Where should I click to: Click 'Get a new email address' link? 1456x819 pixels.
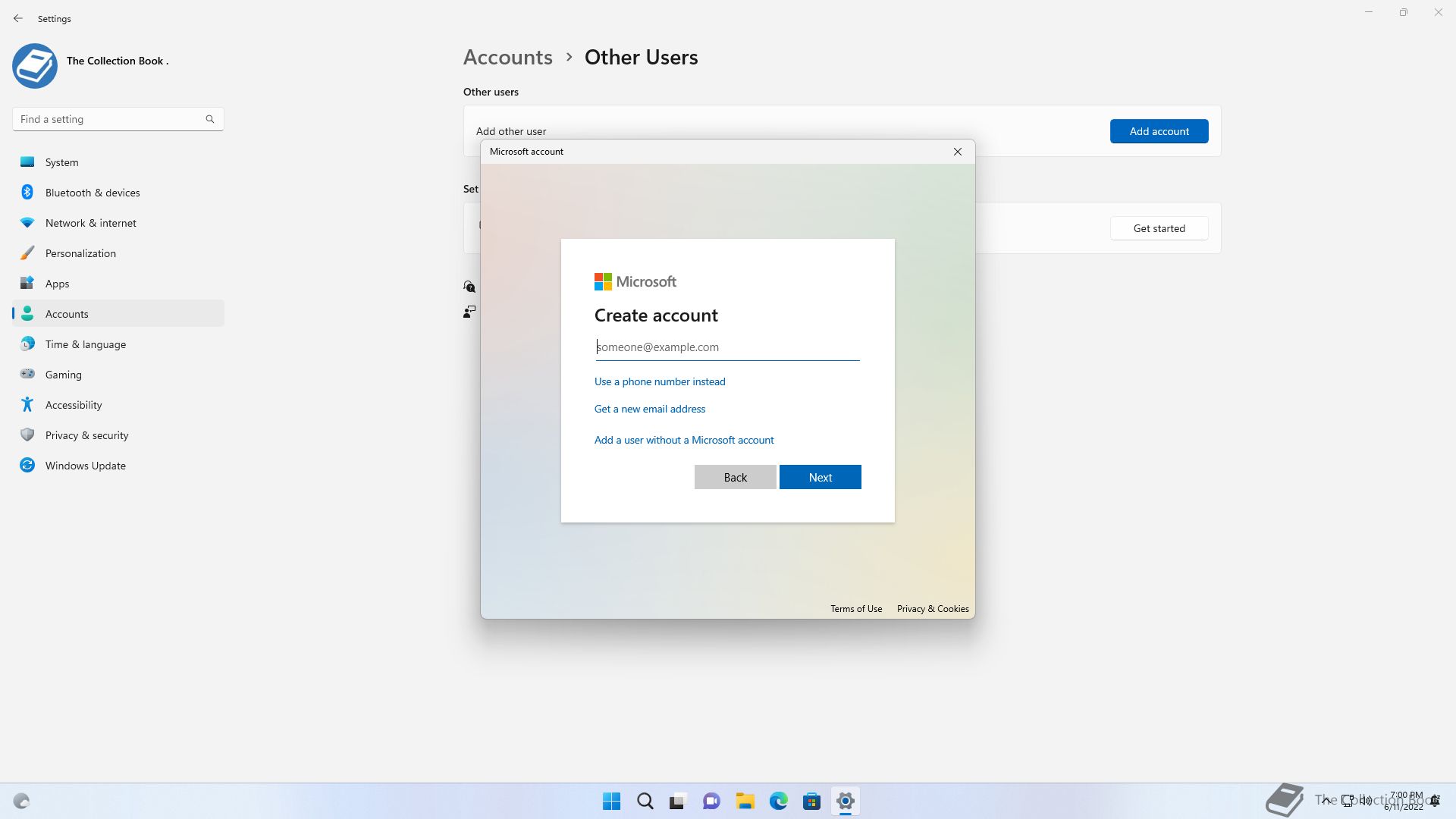[x=649, y=409]
